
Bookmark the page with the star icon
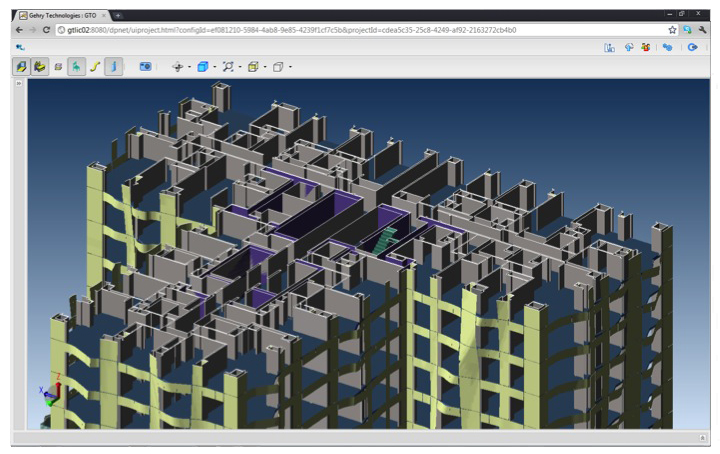672,30
